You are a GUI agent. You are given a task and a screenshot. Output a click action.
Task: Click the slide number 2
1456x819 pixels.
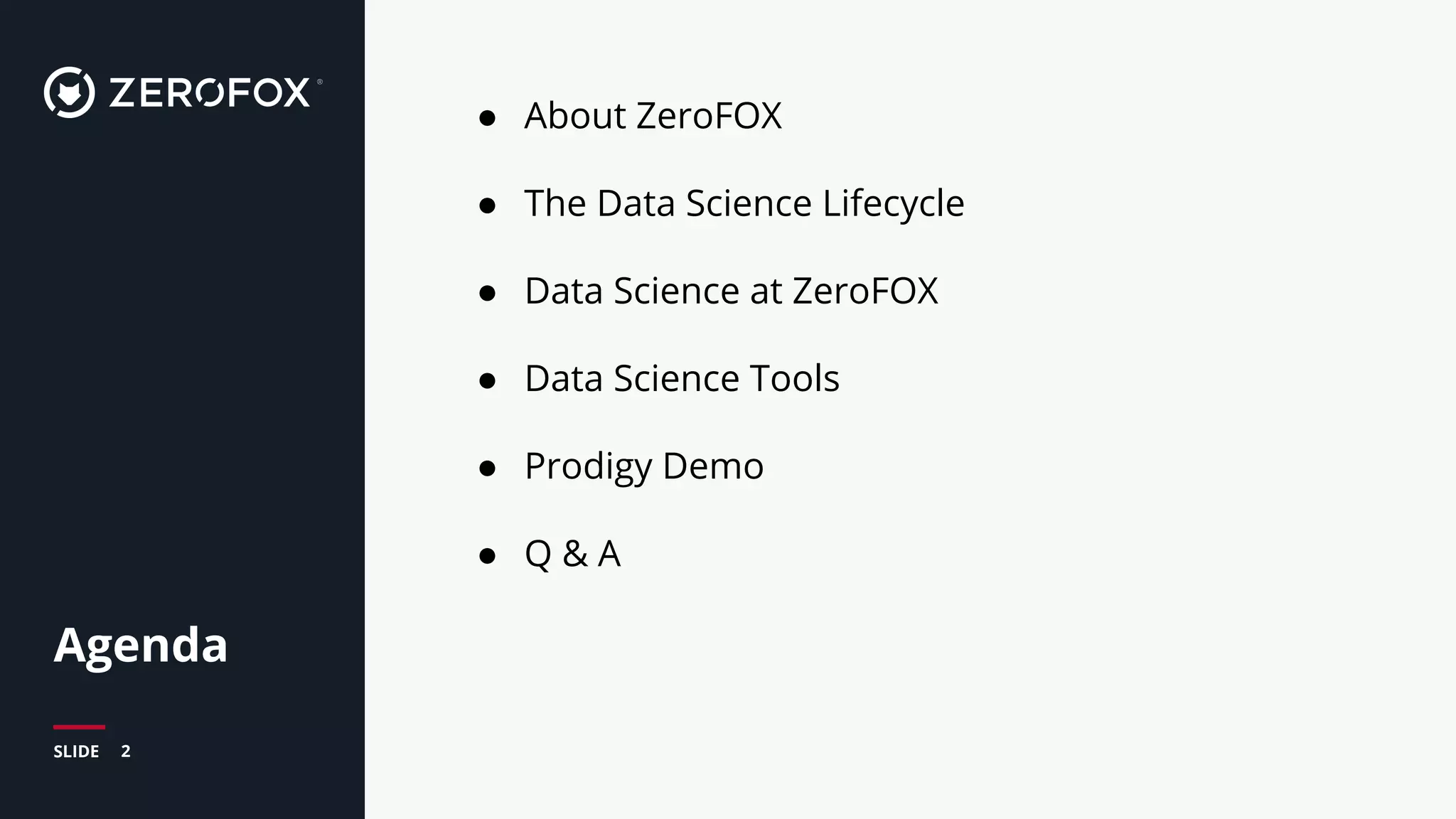coord(126,751)
